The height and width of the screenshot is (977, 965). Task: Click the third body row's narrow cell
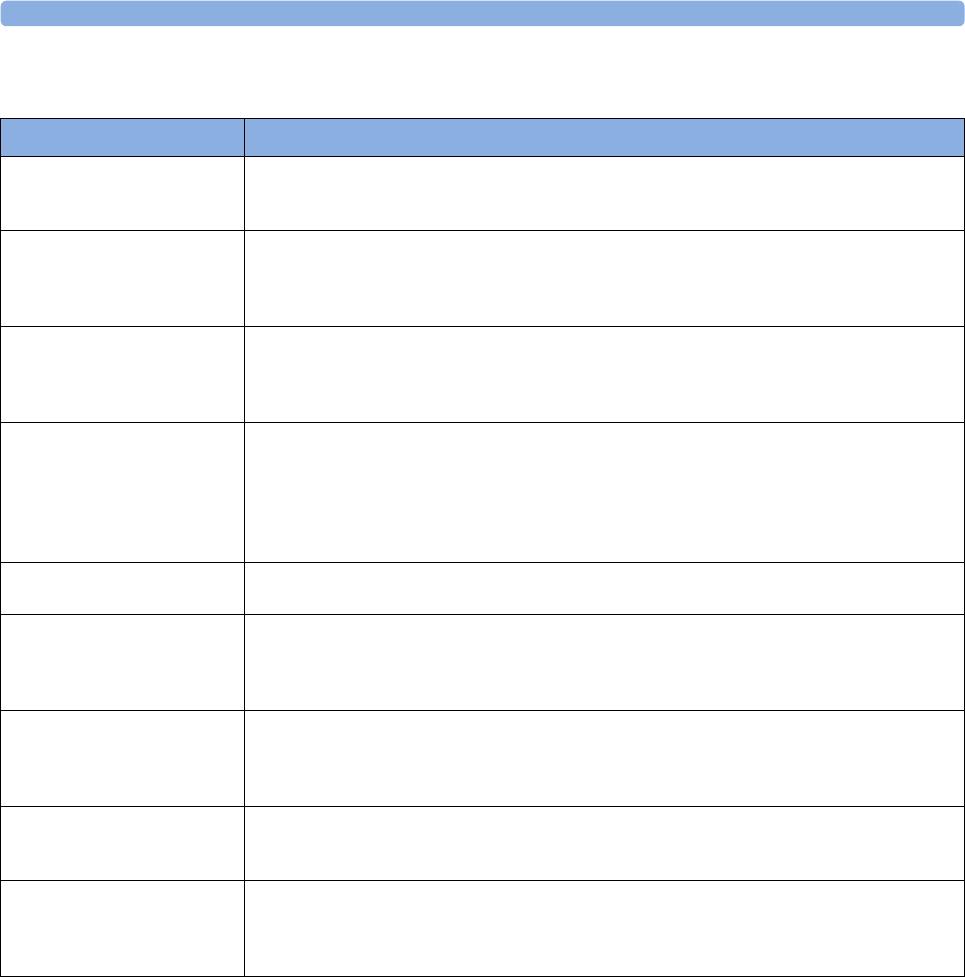(x=122, y=374)
